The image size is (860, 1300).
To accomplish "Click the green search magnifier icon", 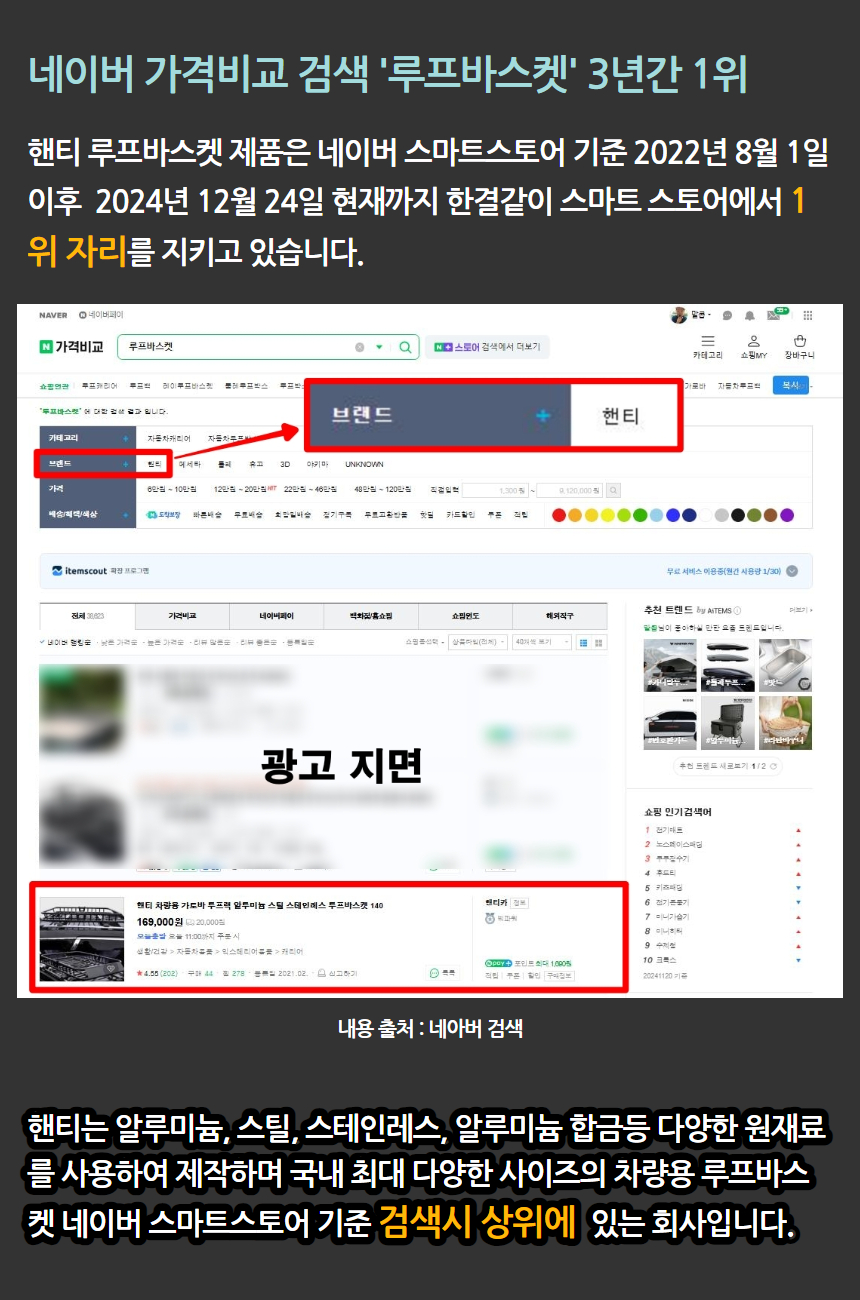I will [x=405, y=347].
